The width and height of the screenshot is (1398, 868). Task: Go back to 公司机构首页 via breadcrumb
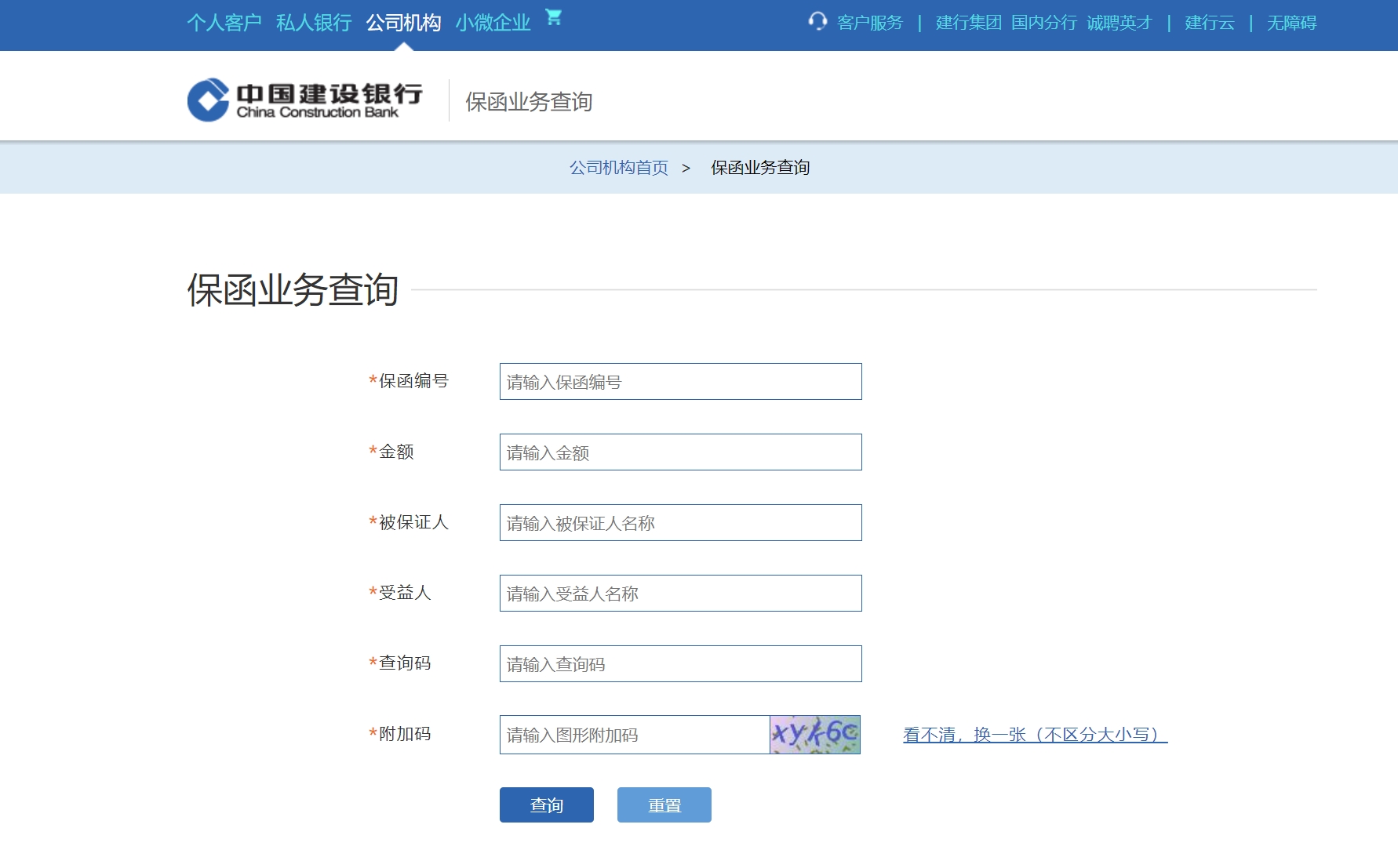[619, 167]
